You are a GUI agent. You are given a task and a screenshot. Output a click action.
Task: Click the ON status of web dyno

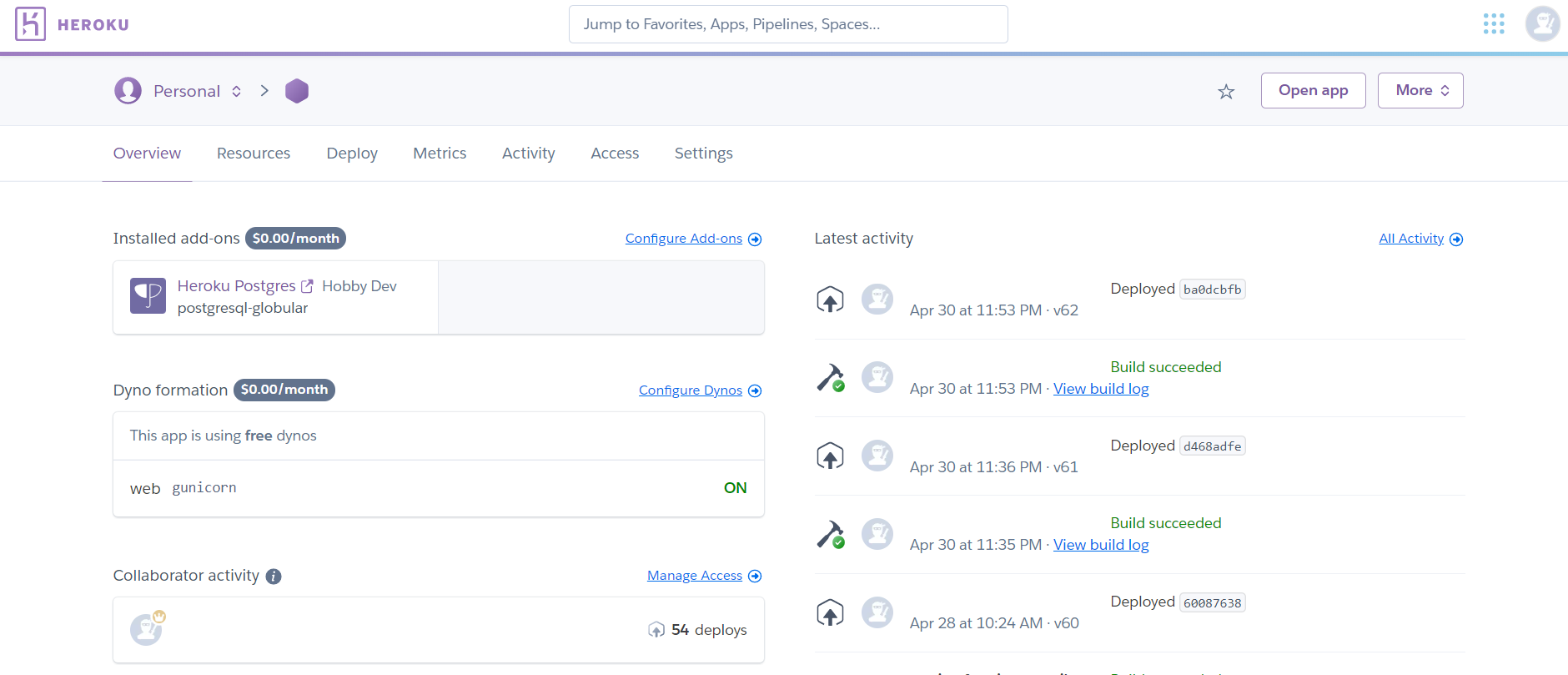(x=735, y=488)
